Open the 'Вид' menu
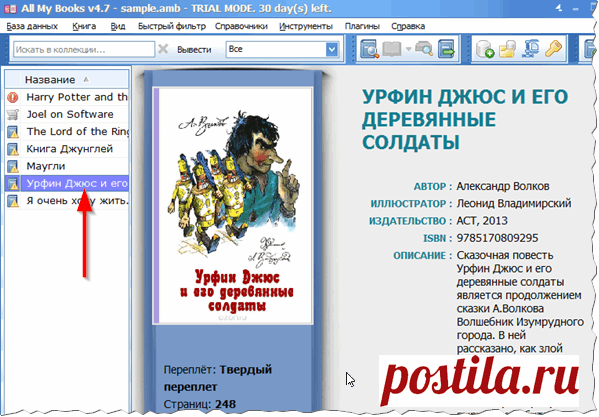Screen dimensions: 599x417 click(x=118, y=26)
